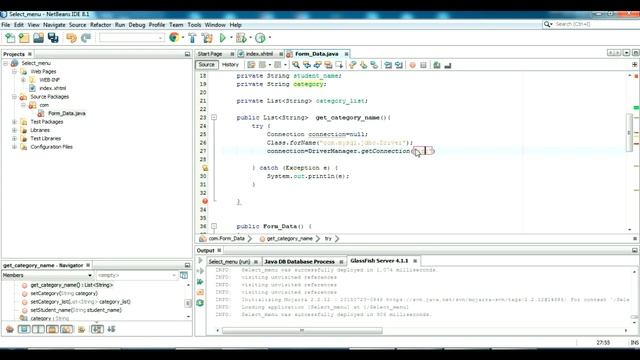Select the Test Libraries tree node
640x360 pixels.
coord(45,138)
